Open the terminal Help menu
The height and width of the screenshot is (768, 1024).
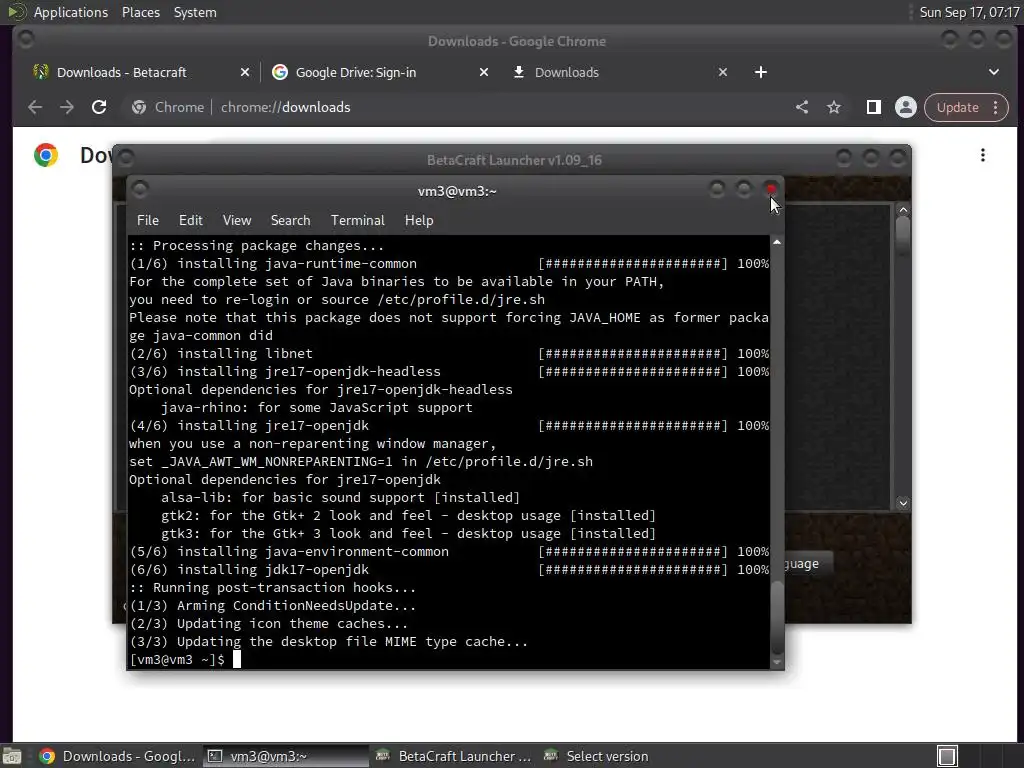pyautogui.click(x=419, y=220)
